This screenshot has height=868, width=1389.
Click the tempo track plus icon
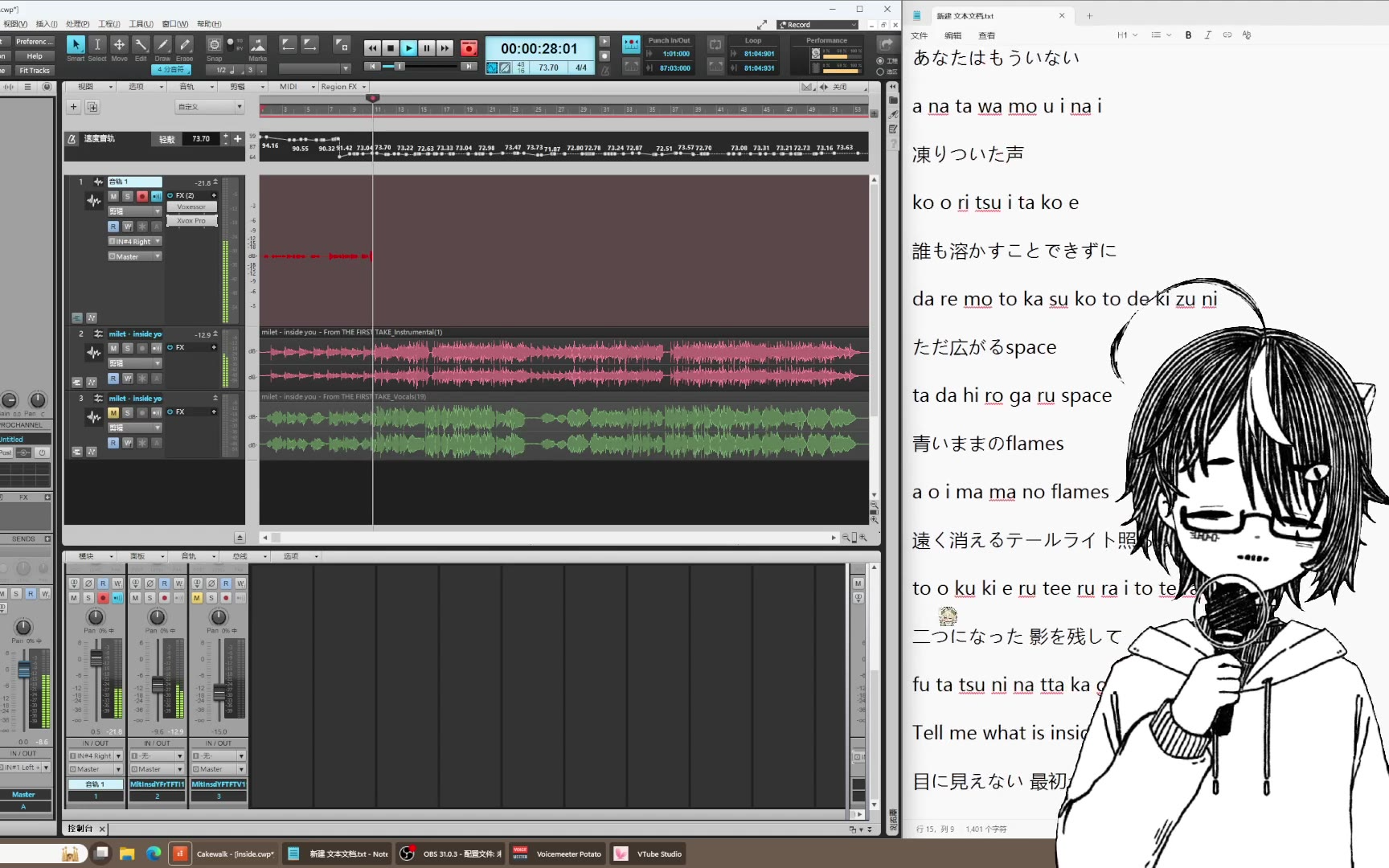click(x=237, y=139)
